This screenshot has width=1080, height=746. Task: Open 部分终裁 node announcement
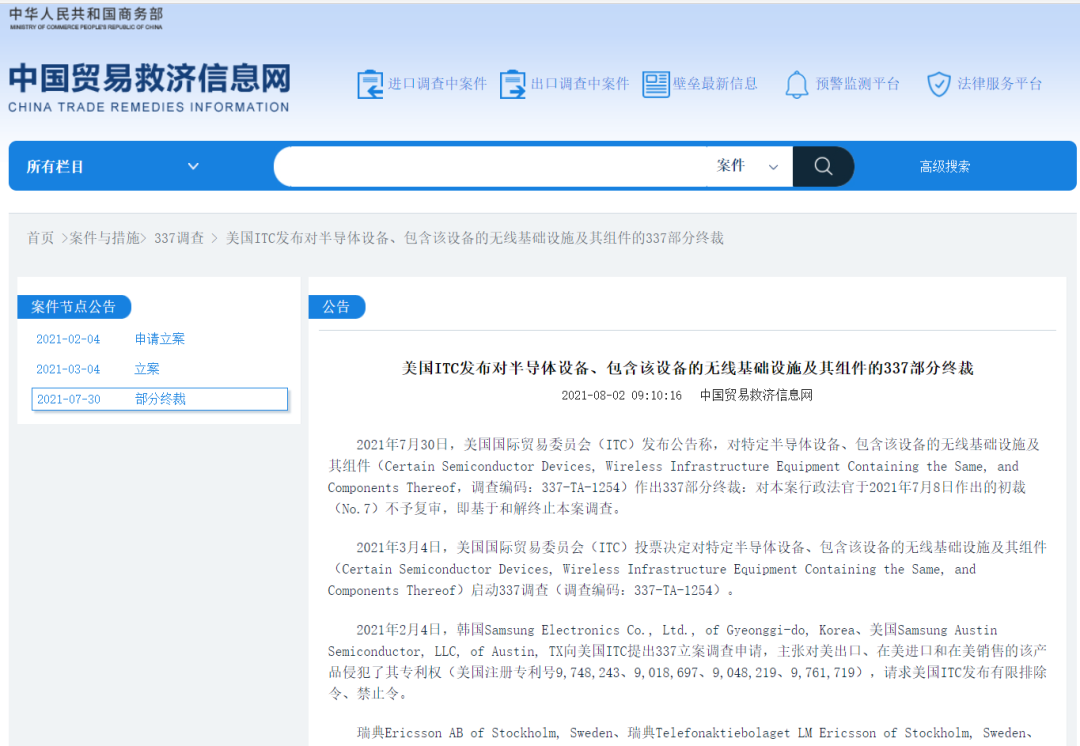[x=160, y=400]
